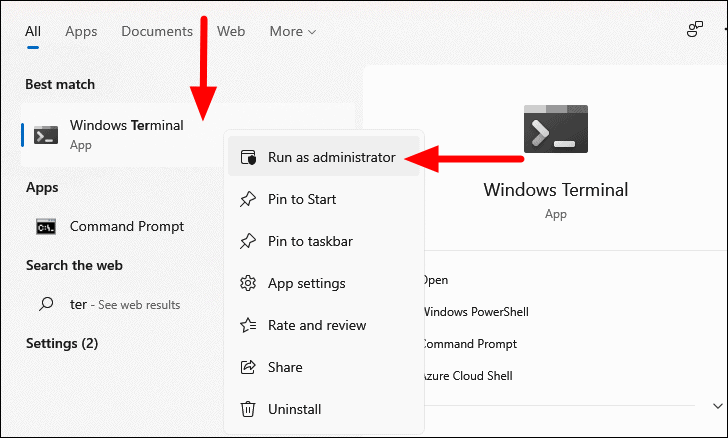Select Run as administrator from context menu
This screenshot has width=728, height=438.
click(324, 157)
